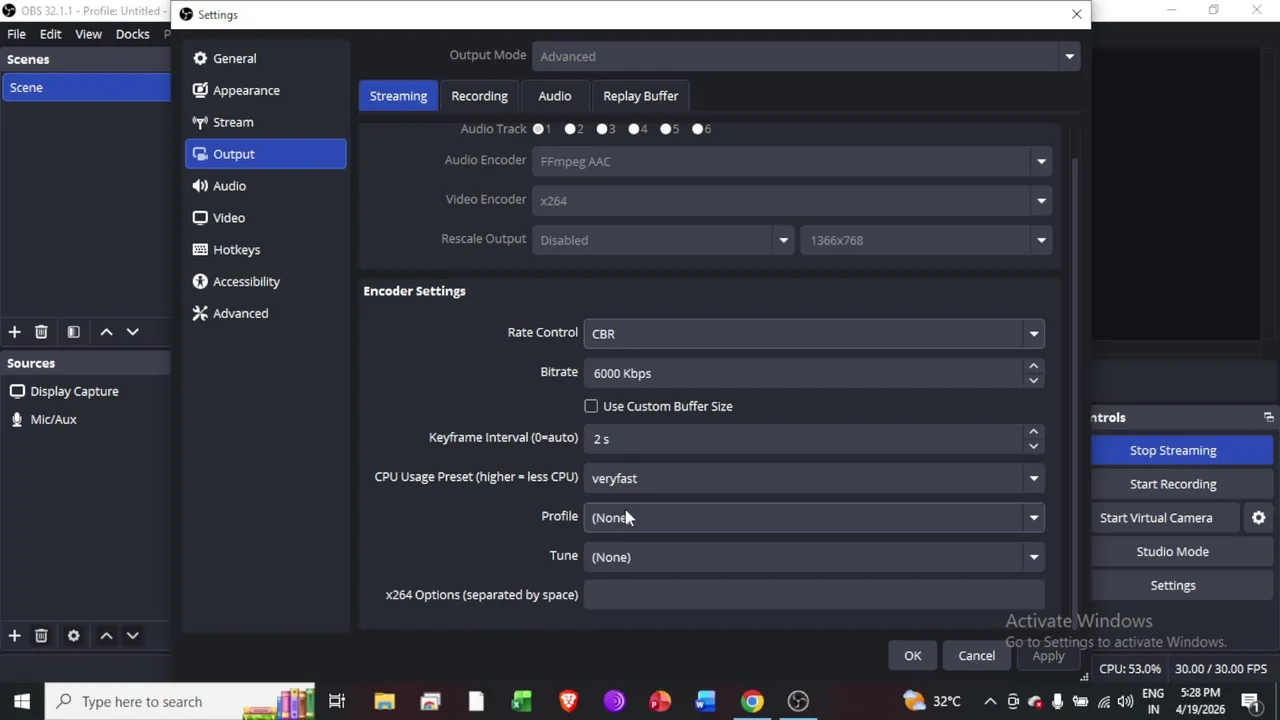Open the Output Mode dropdown
Viewport: 1280px width, 720px height.
(x=806, y=56)
